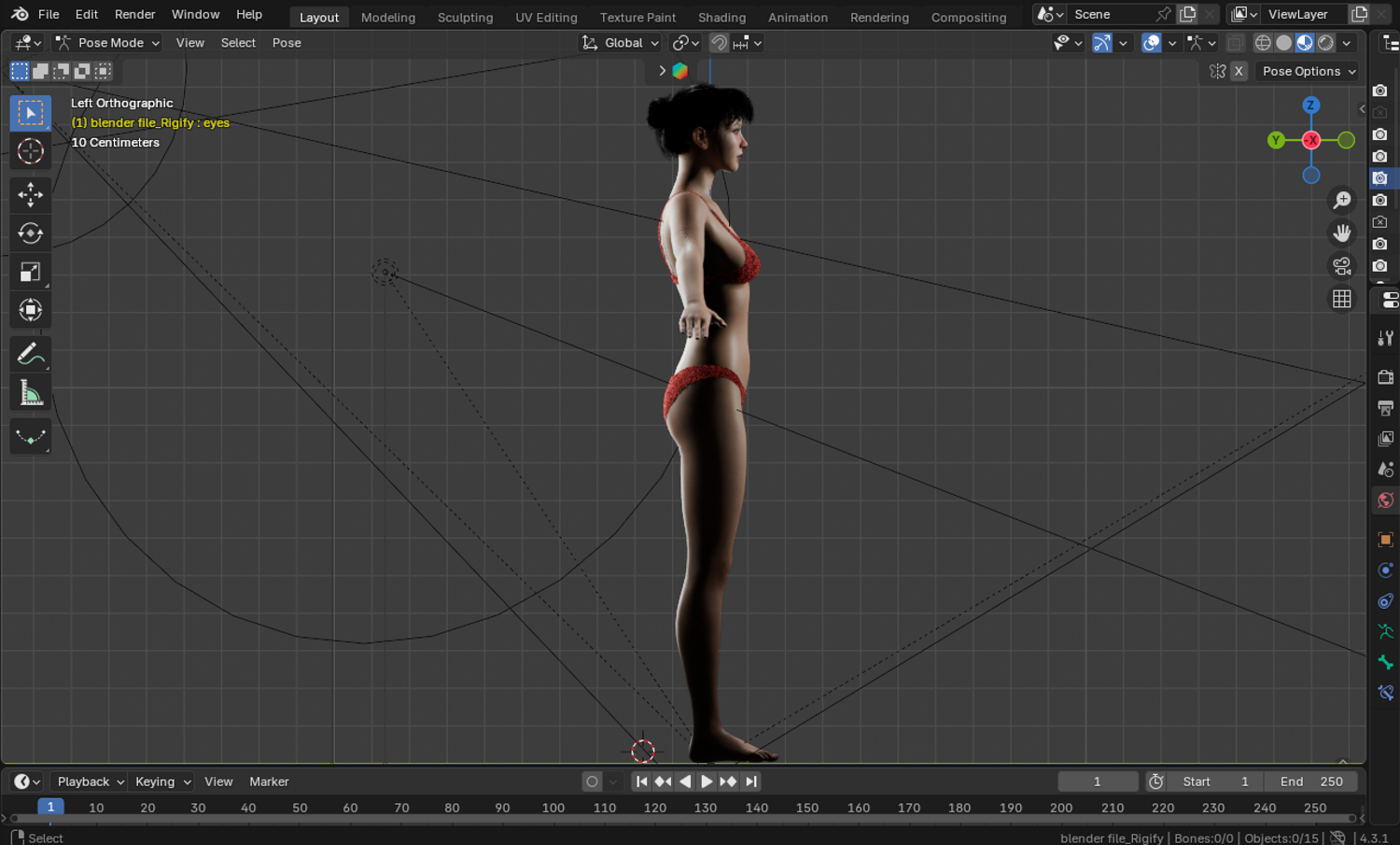This screenshot has height=845, width=1400.
Task: Open the Keying dropdown in timeline
Action: 162,782
